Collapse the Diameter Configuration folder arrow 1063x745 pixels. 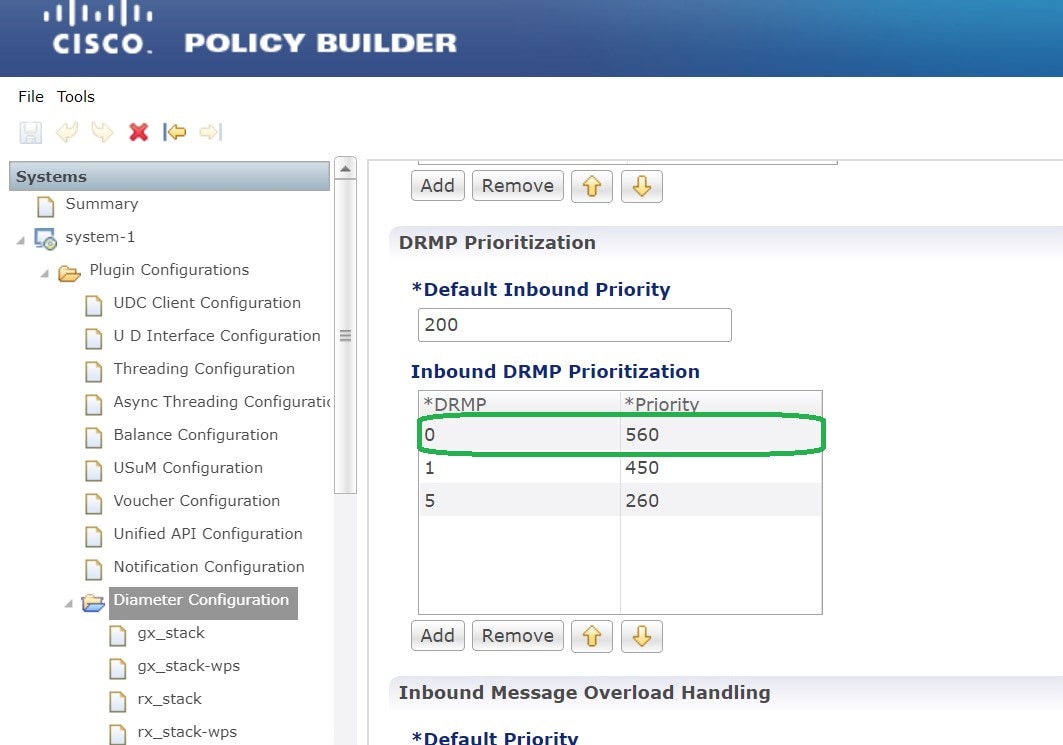(68, 603)
